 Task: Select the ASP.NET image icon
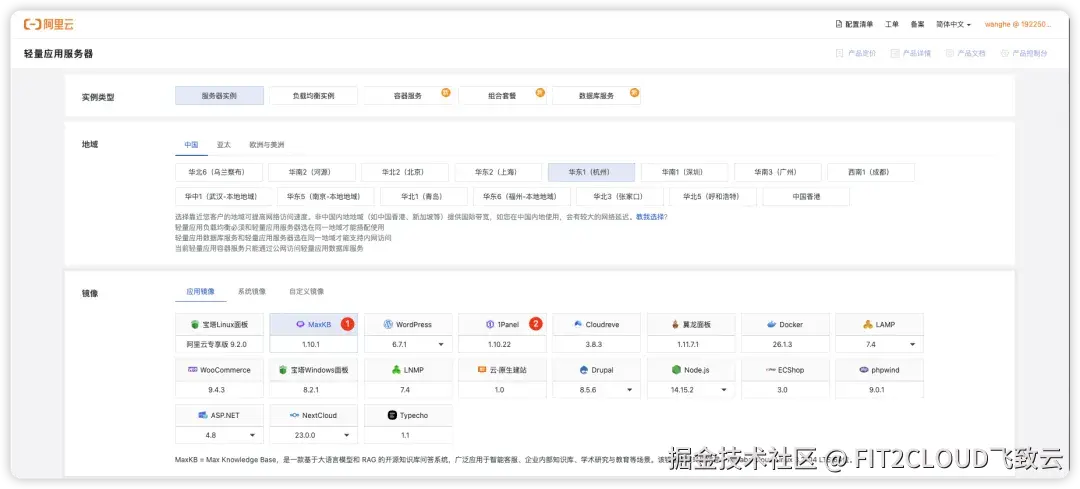tap(202, 415)
